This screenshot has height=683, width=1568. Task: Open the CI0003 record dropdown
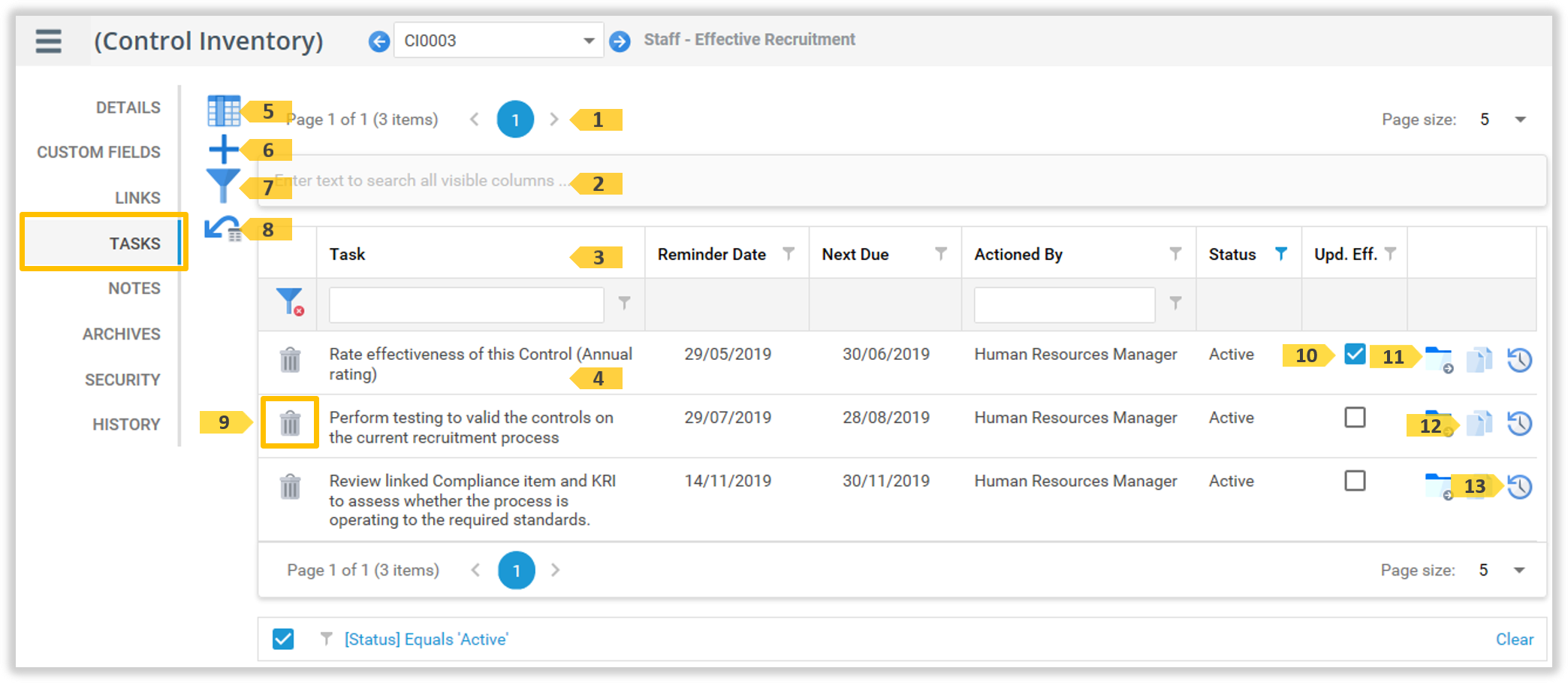(589, 41)
